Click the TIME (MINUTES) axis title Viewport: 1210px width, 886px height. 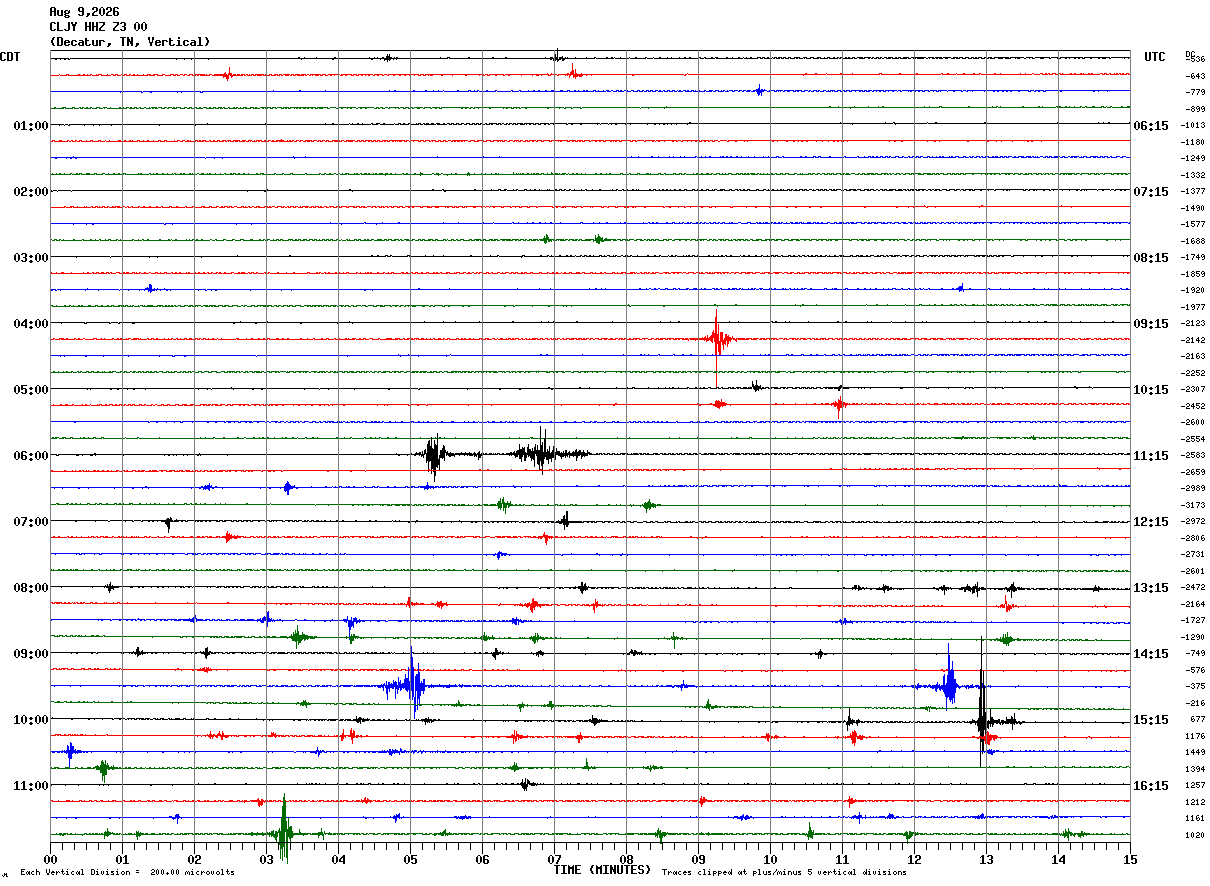tap(602, 870)
